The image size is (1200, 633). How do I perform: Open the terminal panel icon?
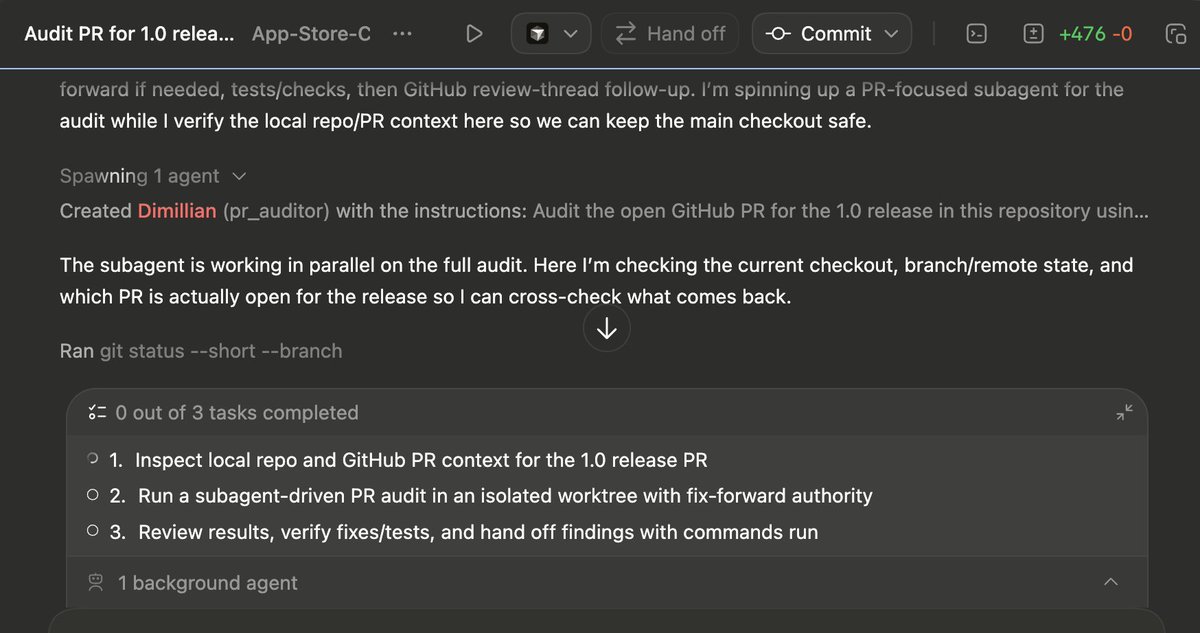(x=976, y=34)
